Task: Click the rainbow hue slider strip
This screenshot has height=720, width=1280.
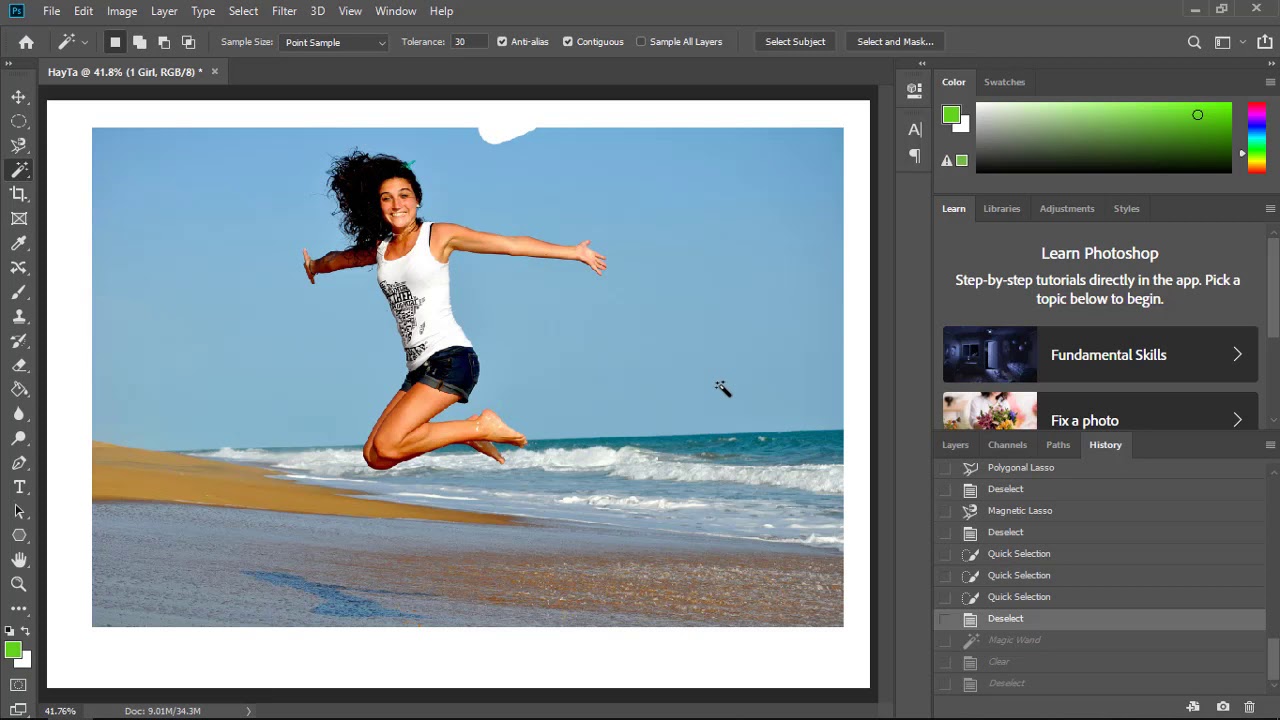Action: (x=1256, y=138)
